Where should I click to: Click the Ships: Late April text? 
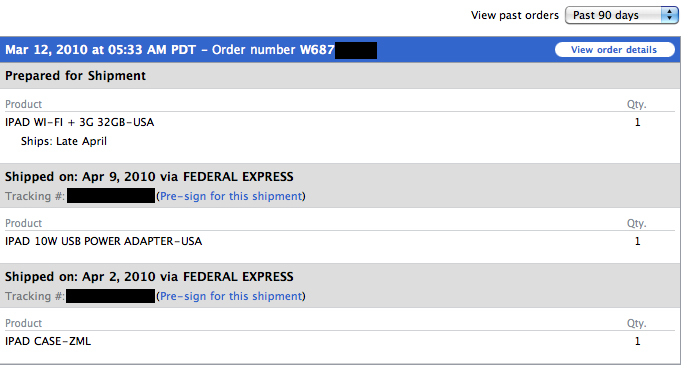(x=64, y=141)
